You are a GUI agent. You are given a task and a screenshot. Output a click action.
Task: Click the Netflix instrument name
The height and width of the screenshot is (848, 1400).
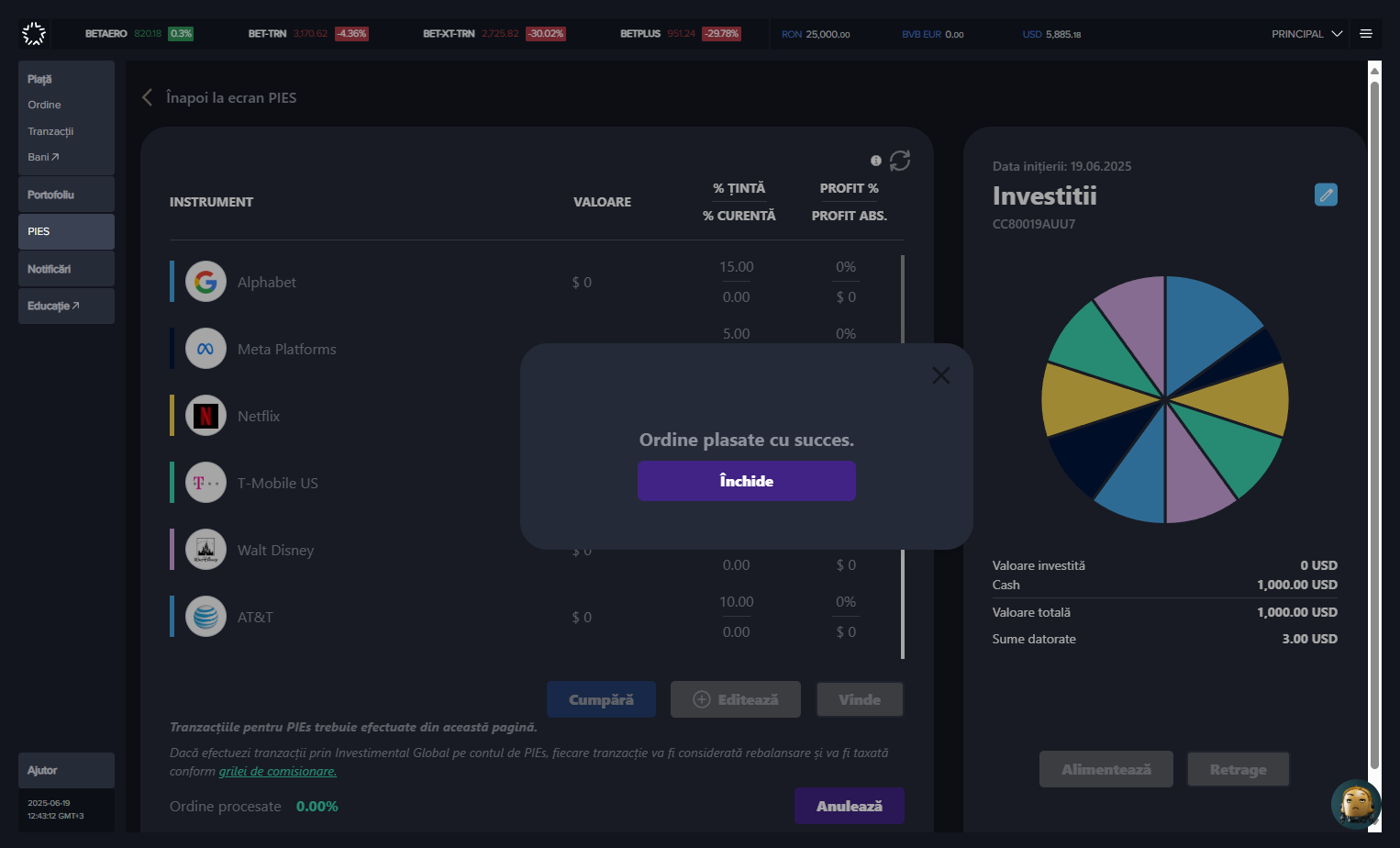pyautogui.click(x=259, y=416)
